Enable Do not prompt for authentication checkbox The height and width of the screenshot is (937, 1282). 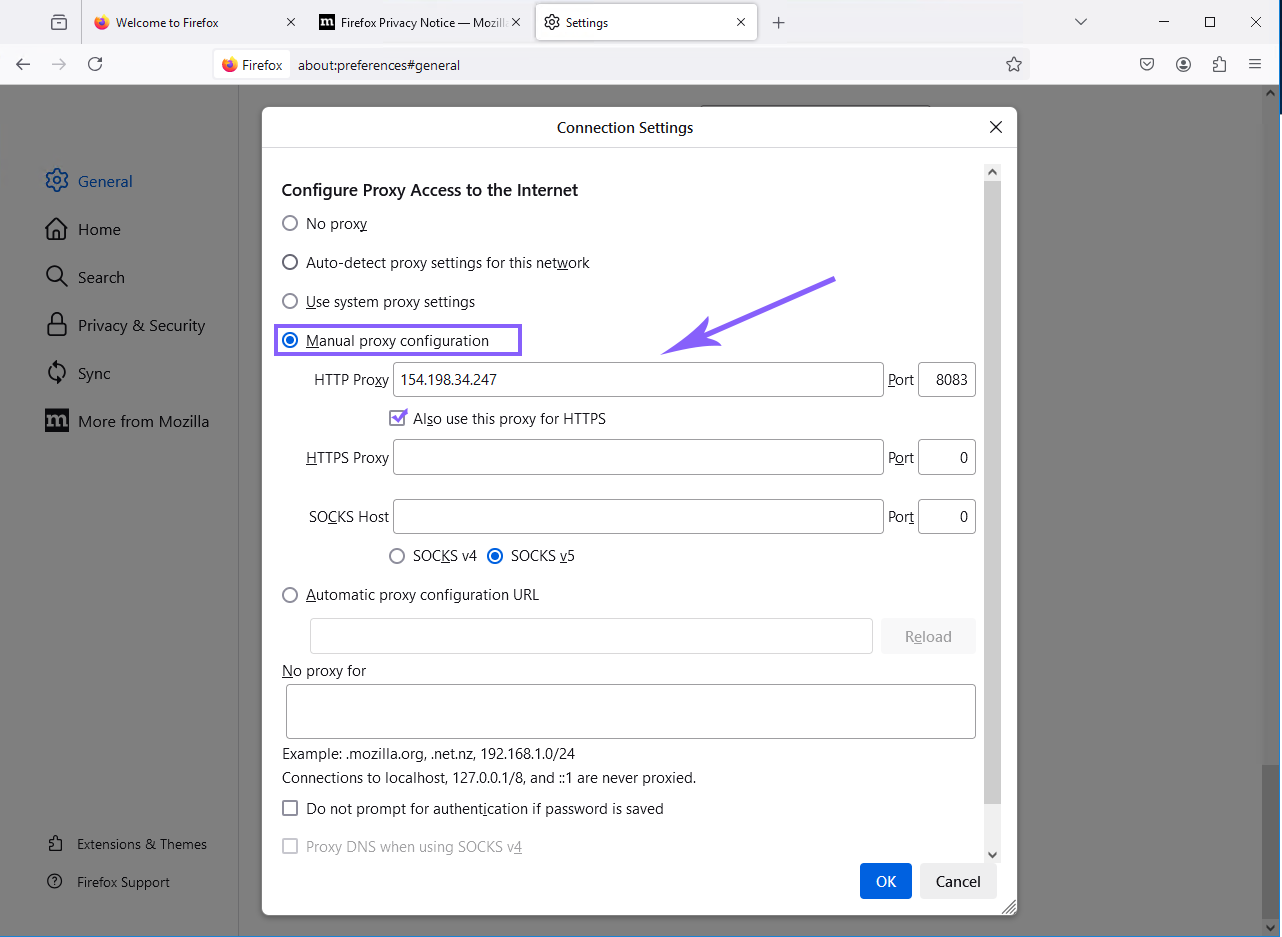click(x=290, y=809)
